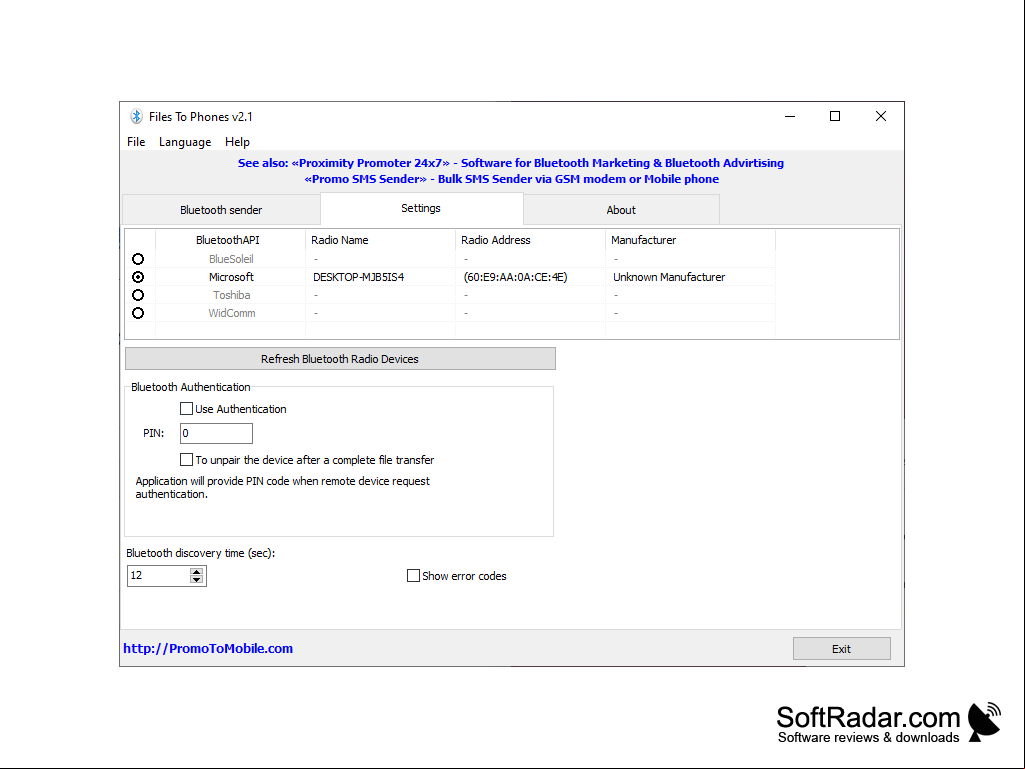The image size is (1025, 769).
Task: Increase Bluetooth discovery time with up arrow
Action: [x=197, y=572]
